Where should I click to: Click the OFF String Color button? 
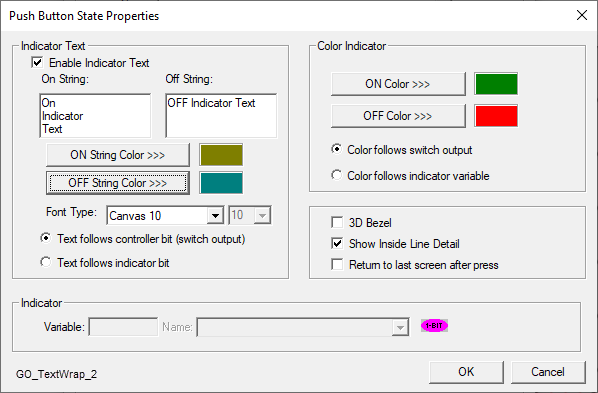pos(118,183)
